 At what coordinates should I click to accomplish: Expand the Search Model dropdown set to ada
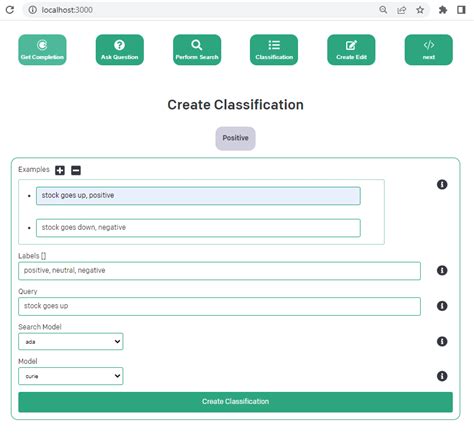coord(71,341)
